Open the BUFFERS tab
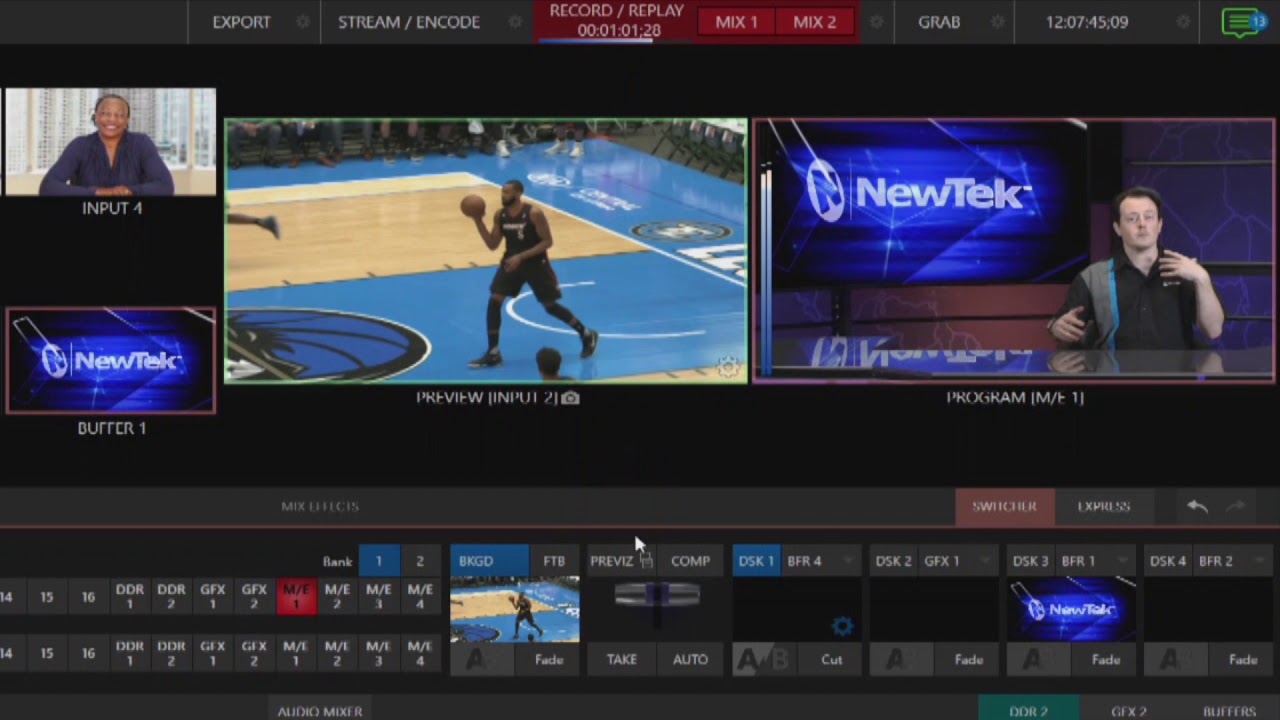Viewport: 1280px width, 720px height. point(1229,711)
